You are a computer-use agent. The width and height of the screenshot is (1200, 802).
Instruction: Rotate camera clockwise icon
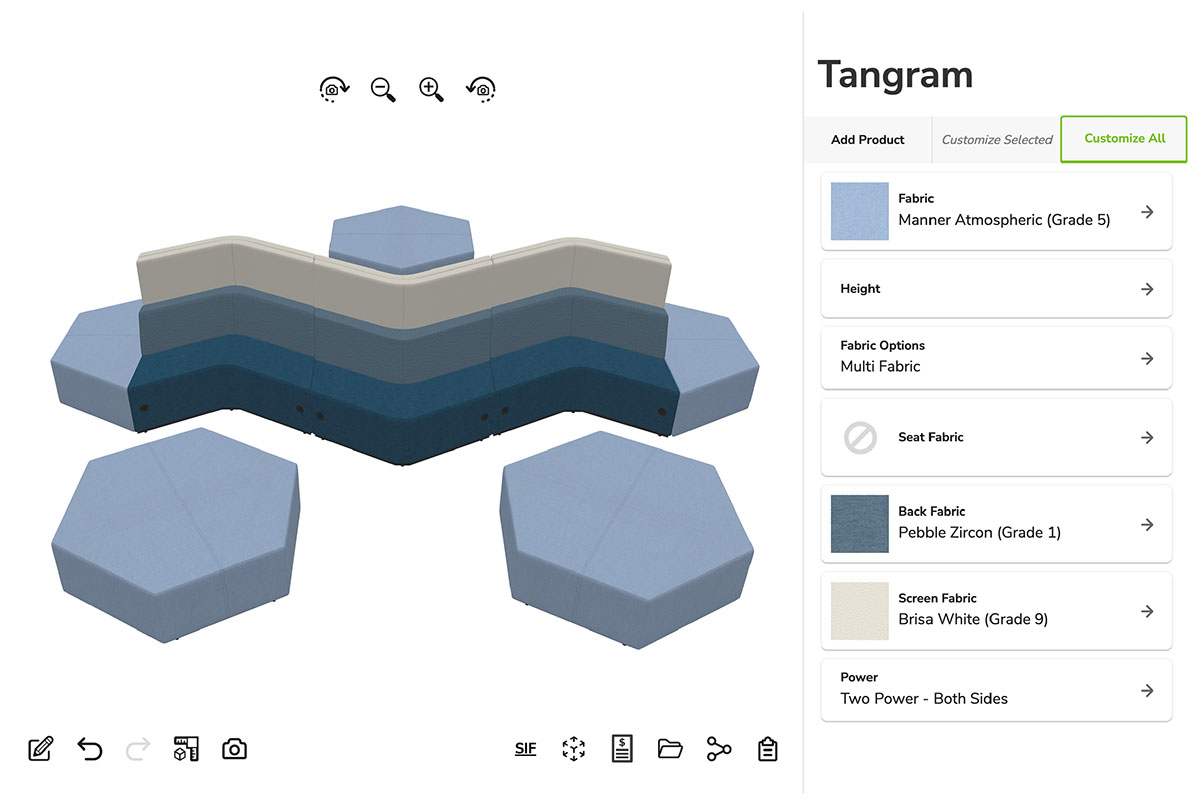pos(334,89)
